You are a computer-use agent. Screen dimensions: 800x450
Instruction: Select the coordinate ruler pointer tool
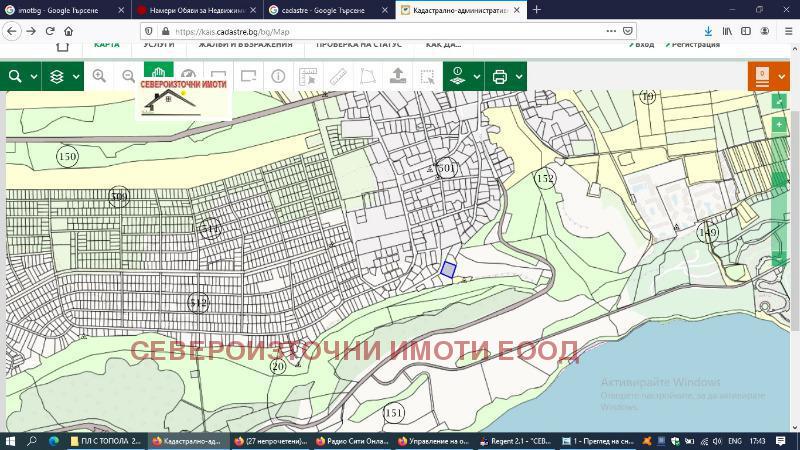pyautogui.click(x=308, y=76)
